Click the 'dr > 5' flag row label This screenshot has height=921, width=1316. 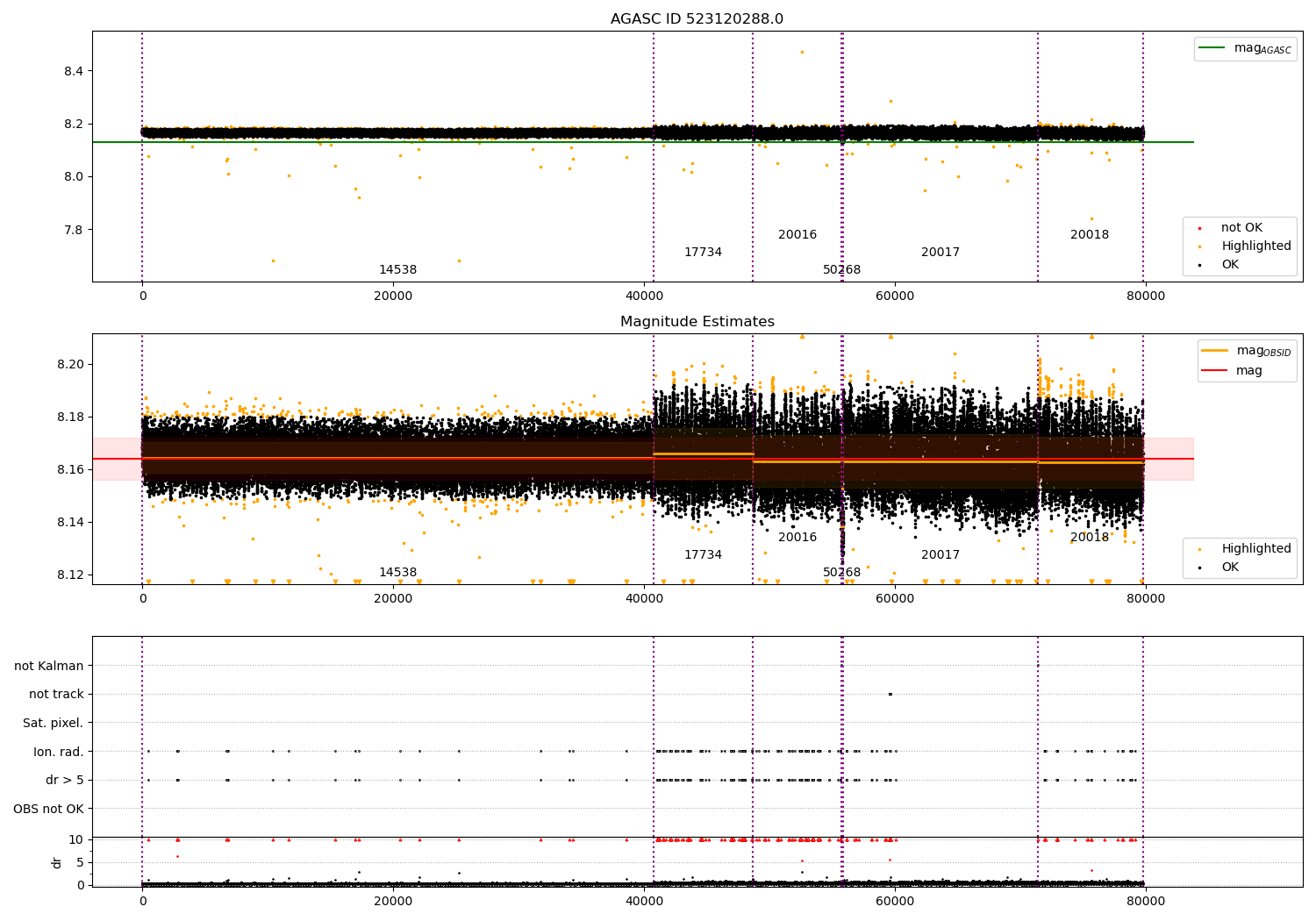(x=65, y=780)
